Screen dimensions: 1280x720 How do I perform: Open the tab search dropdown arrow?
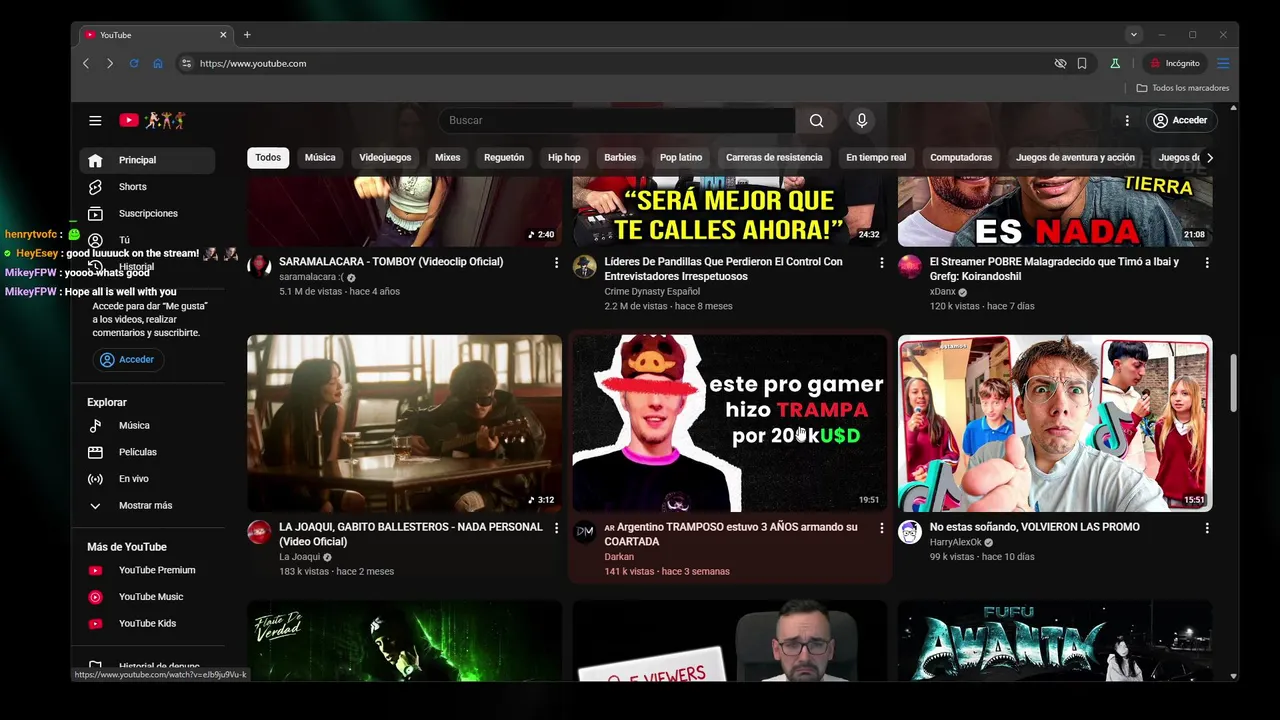[1133, 35]
